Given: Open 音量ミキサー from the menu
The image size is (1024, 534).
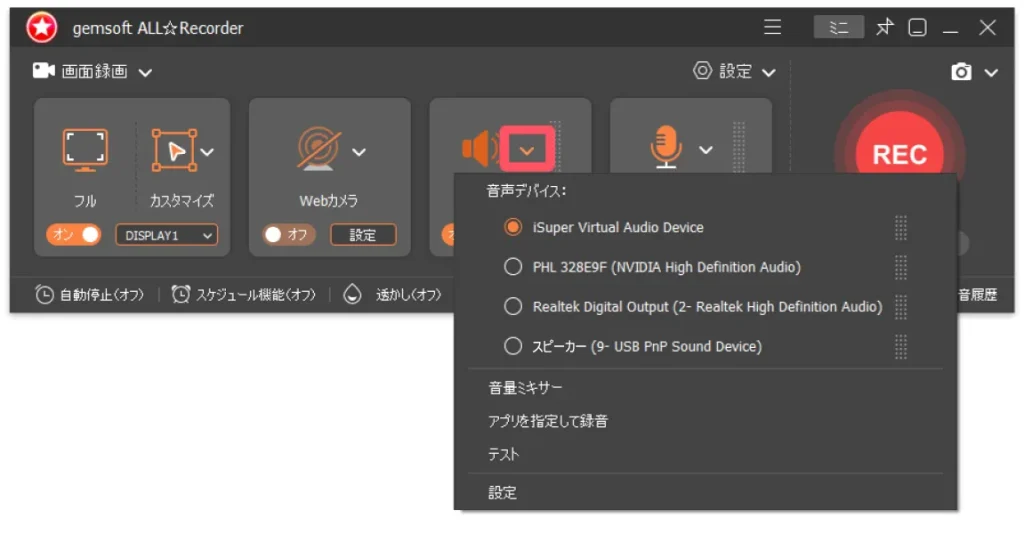Looking at the screenshot, I should point(526,388).
